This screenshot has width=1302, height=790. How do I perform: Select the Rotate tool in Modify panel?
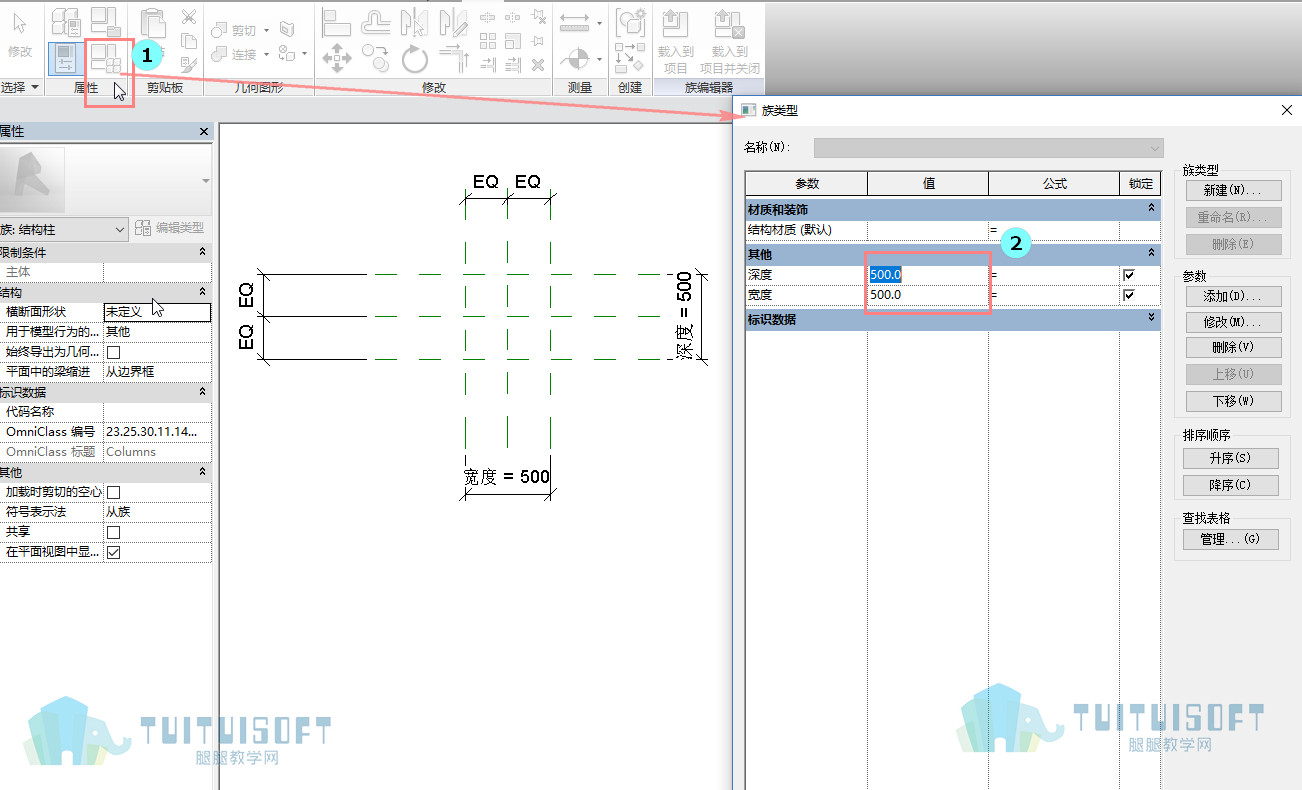(414, 59)
